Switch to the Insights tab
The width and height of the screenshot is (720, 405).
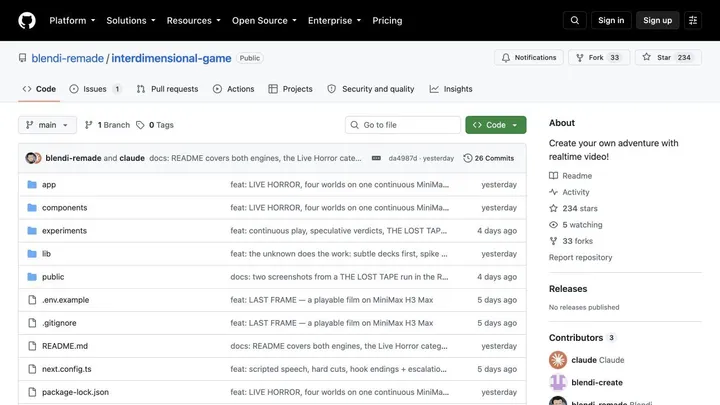451,89
